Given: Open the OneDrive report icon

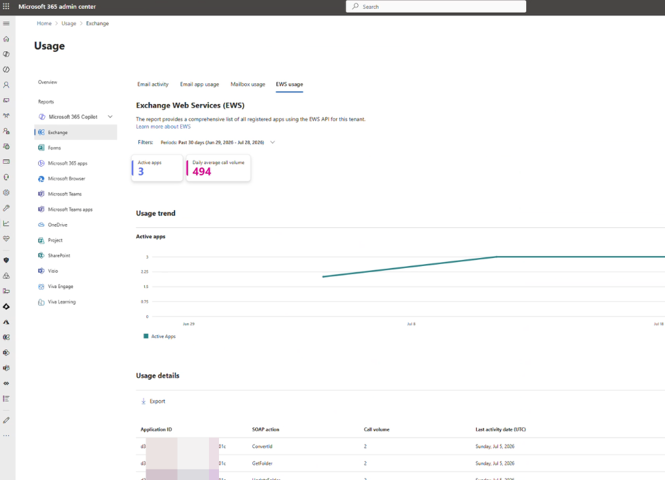Looking at the screenshot, I should point(41,225).
